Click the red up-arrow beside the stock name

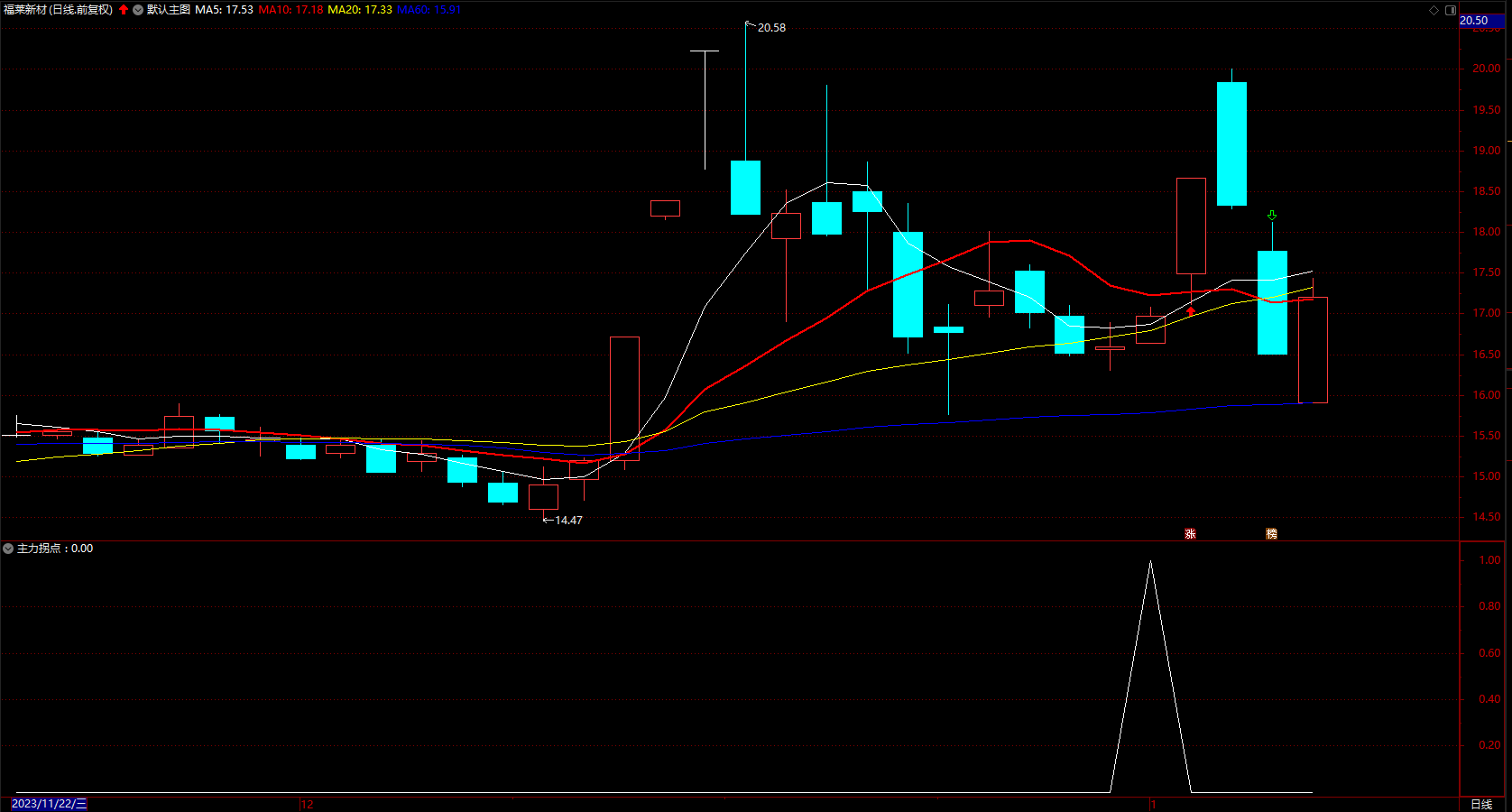click(124, 10)
